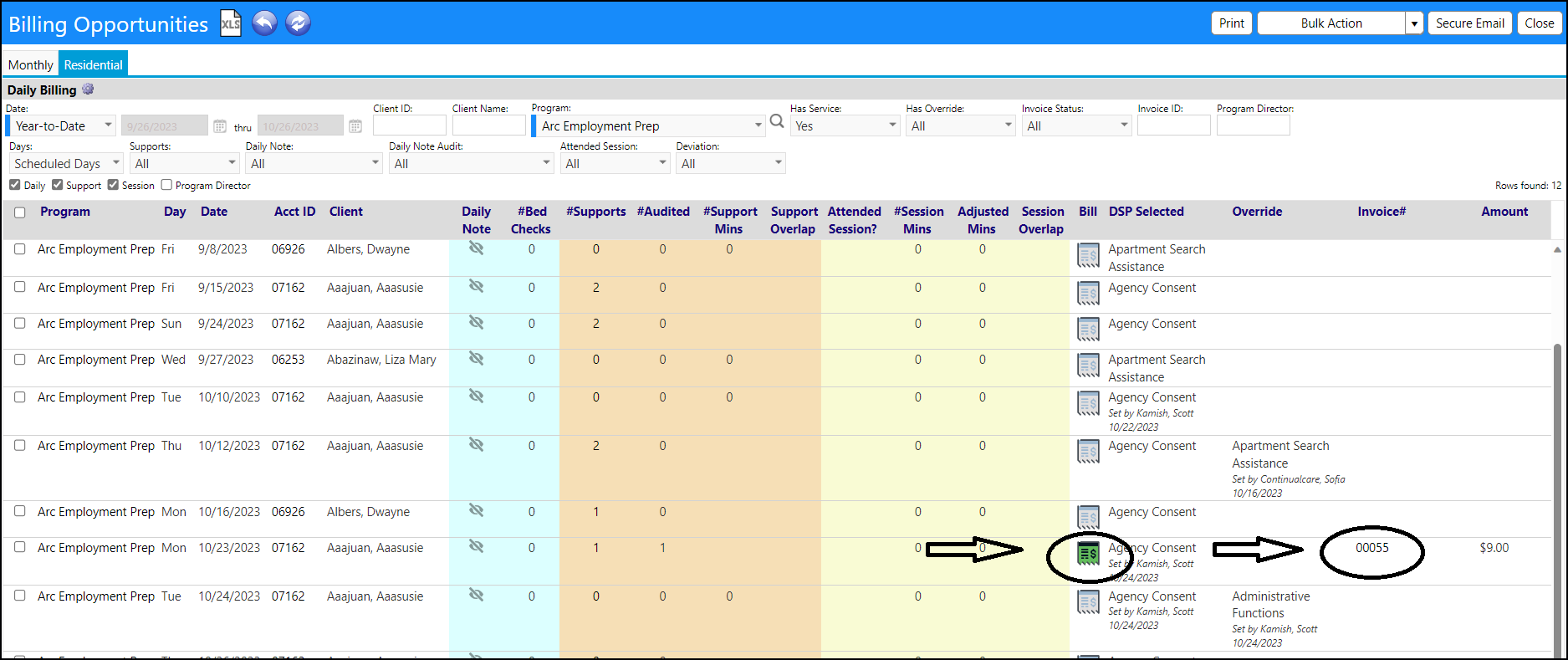This screenshot has width=1568, height=660.
Task: Click the Program search magnifier icon
Action: [777, 122]
